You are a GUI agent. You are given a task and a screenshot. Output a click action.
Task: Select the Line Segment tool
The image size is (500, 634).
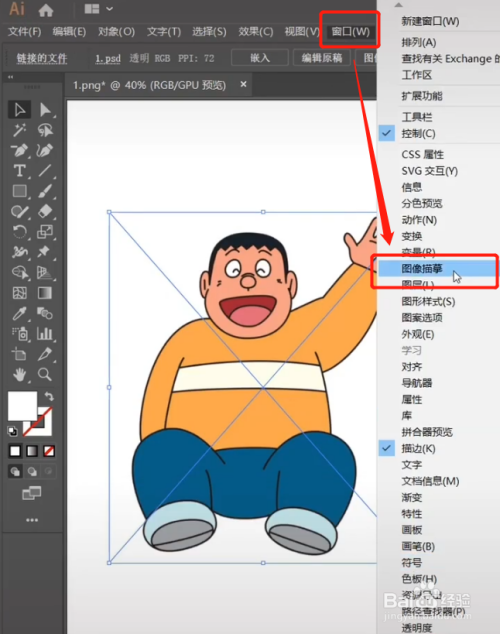[45, 171]
